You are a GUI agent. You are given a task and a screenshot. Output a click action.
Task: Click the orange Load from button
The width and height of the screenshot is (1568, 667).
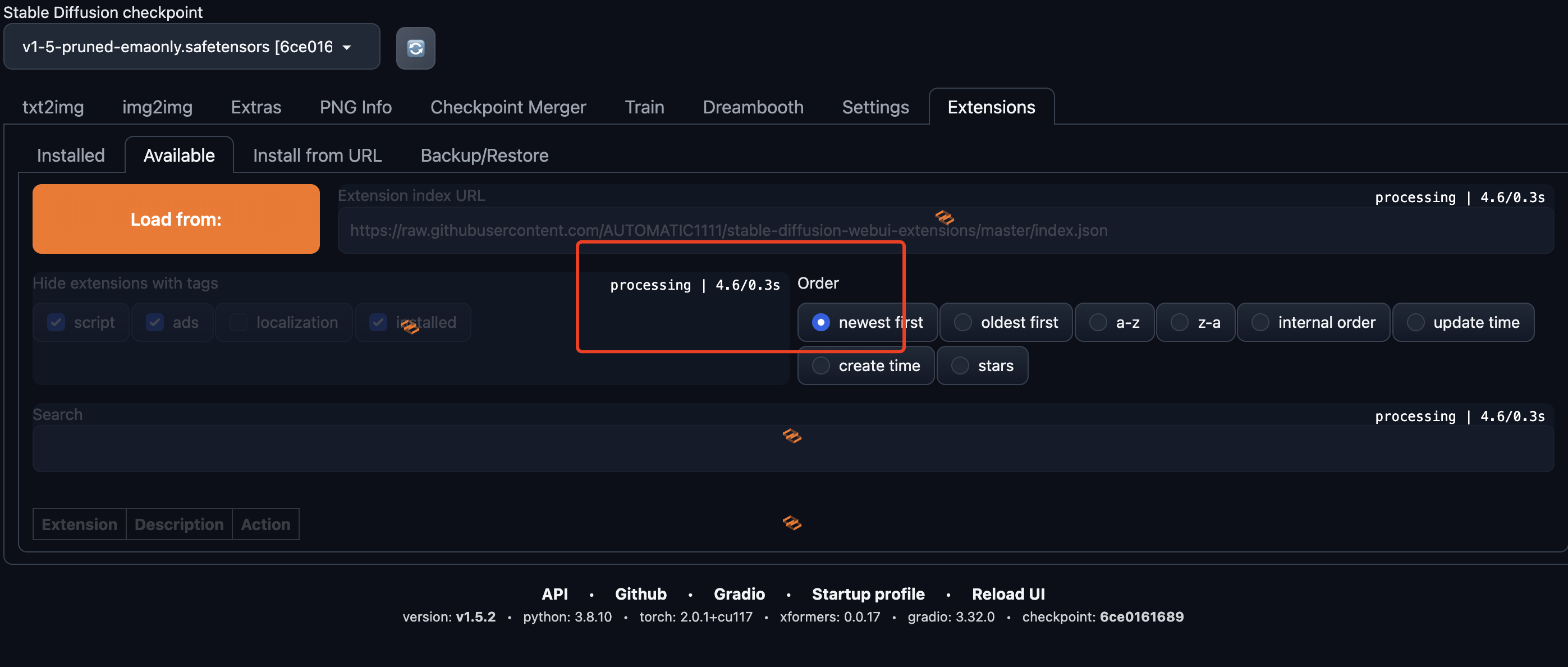pyautogui.click(x=176, y=220)
